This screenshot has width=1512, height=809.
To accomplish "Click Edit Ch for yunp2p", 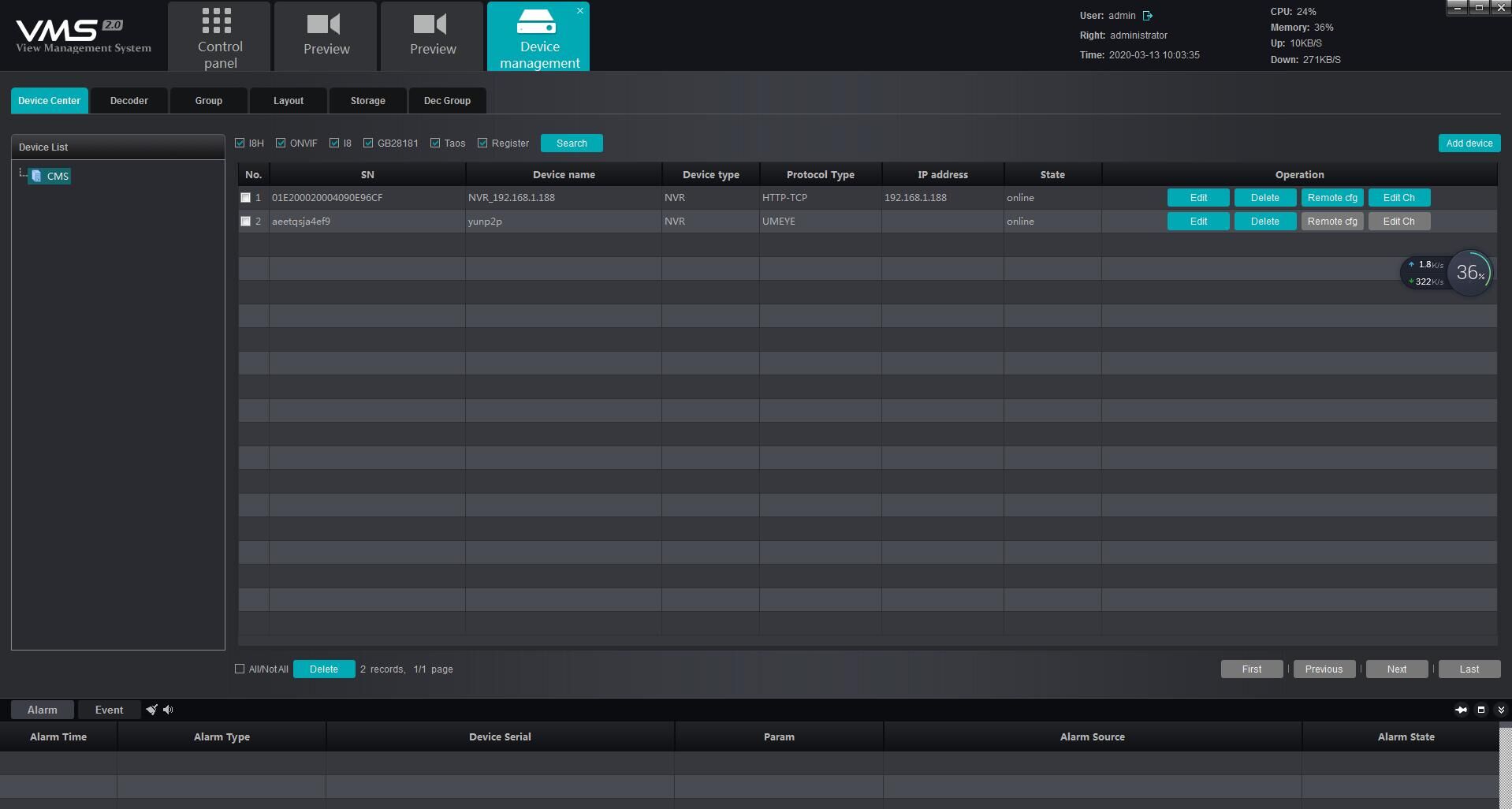I will point(1399,222).
